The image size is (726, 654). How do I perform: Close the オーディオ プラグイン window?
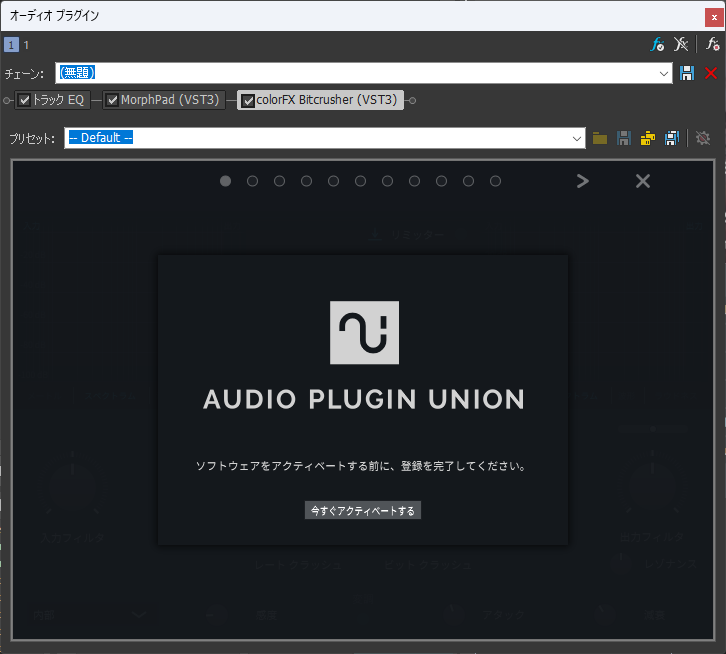point(714,17)
